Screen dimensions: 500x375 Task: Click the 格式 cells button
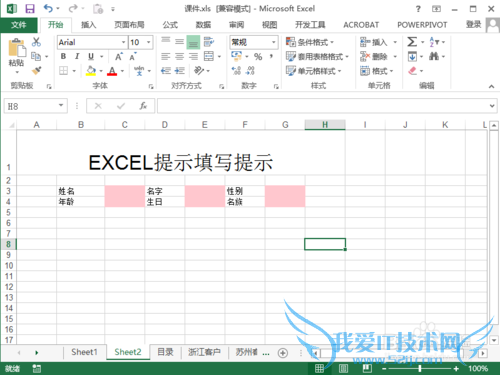click(x=377, y=71)
